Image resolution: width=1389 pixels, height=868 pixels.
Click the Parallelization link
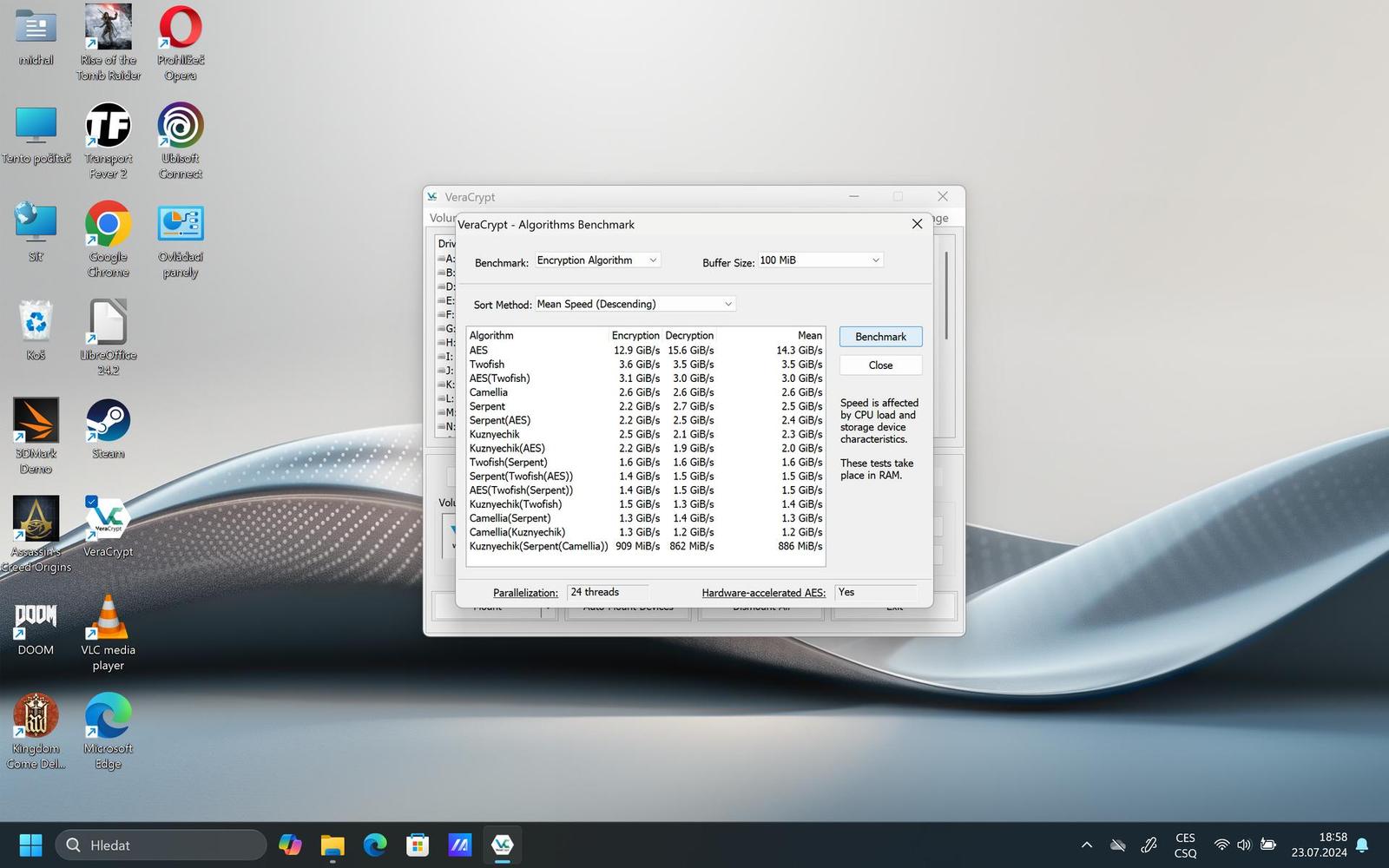525,593
